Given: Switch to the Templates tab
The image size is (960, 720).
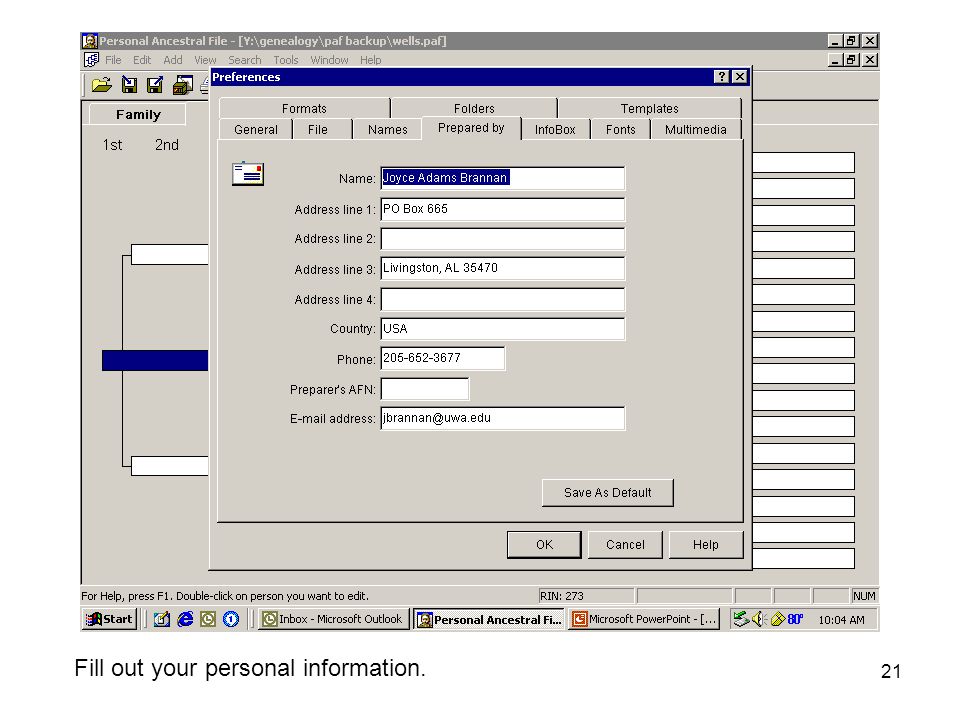Looking at the screenshot, I should (x=650, y=108).
